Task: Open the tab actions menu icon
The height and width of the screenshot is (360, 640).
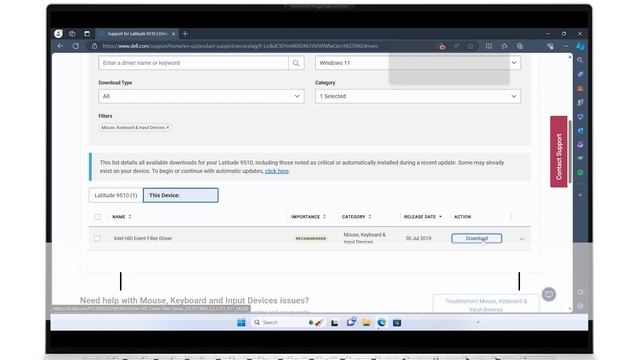Action: (87, 34)
